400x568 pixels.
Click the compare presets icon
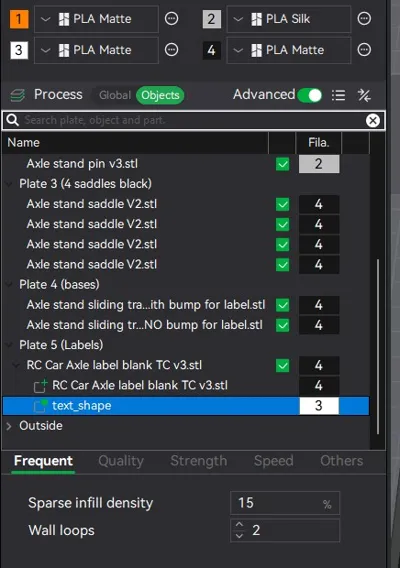364,95
